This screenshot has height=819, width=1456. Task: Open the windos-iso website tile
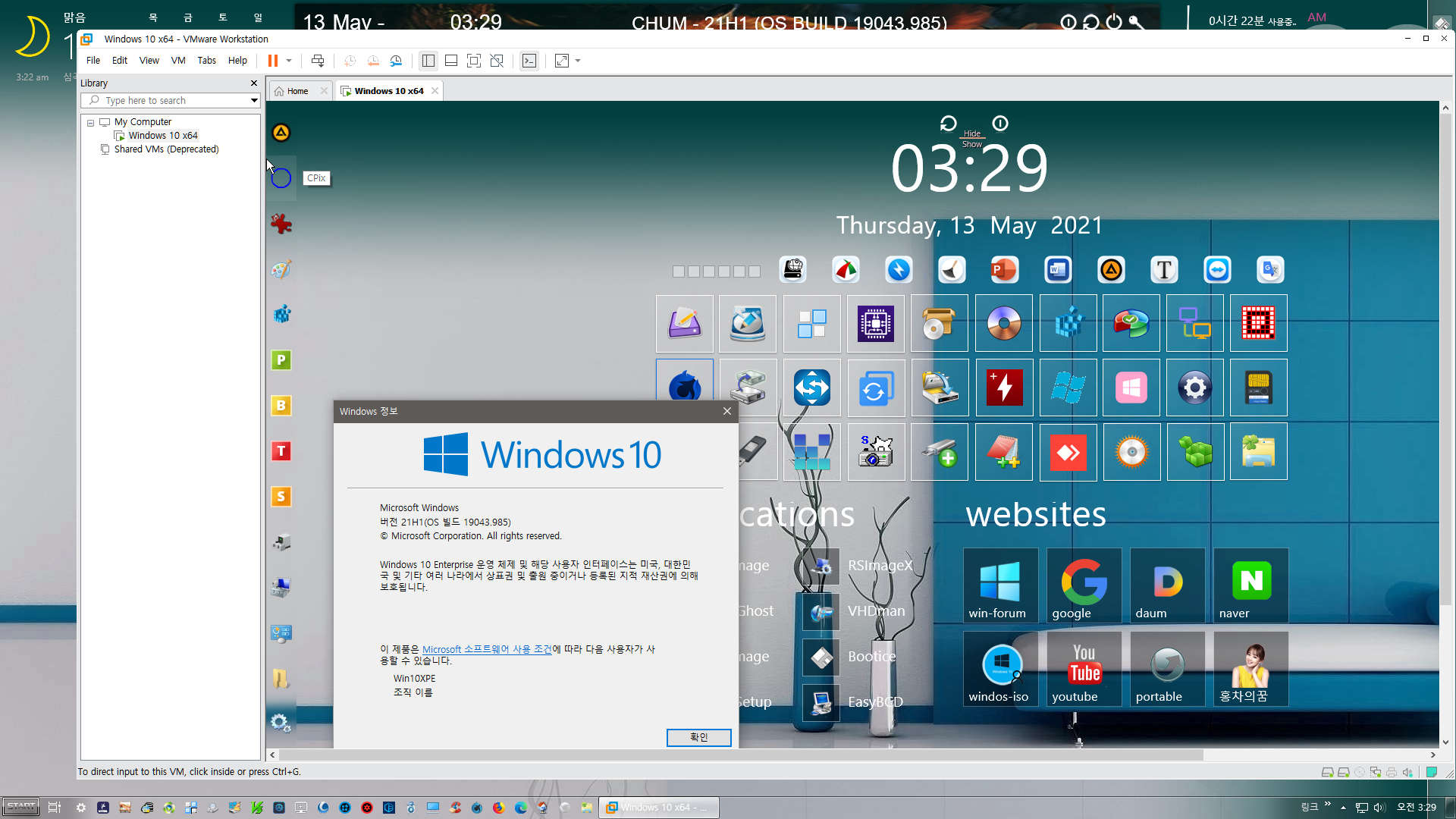pyautogui.click(x=999, y=669)
